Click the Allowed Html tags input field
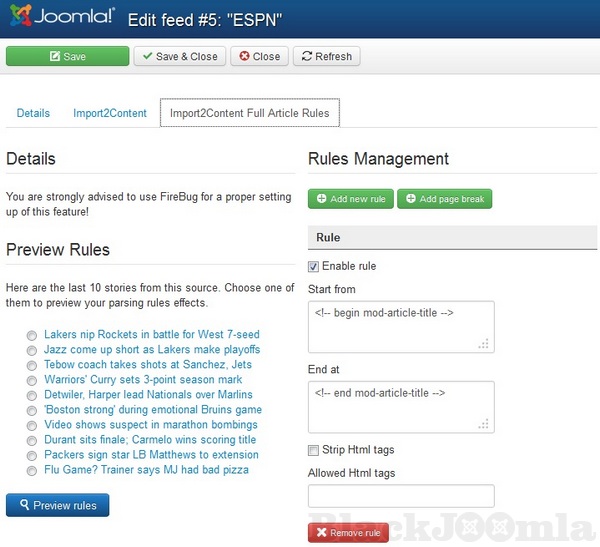Screen dimensions: 600x547 [400, 496]
